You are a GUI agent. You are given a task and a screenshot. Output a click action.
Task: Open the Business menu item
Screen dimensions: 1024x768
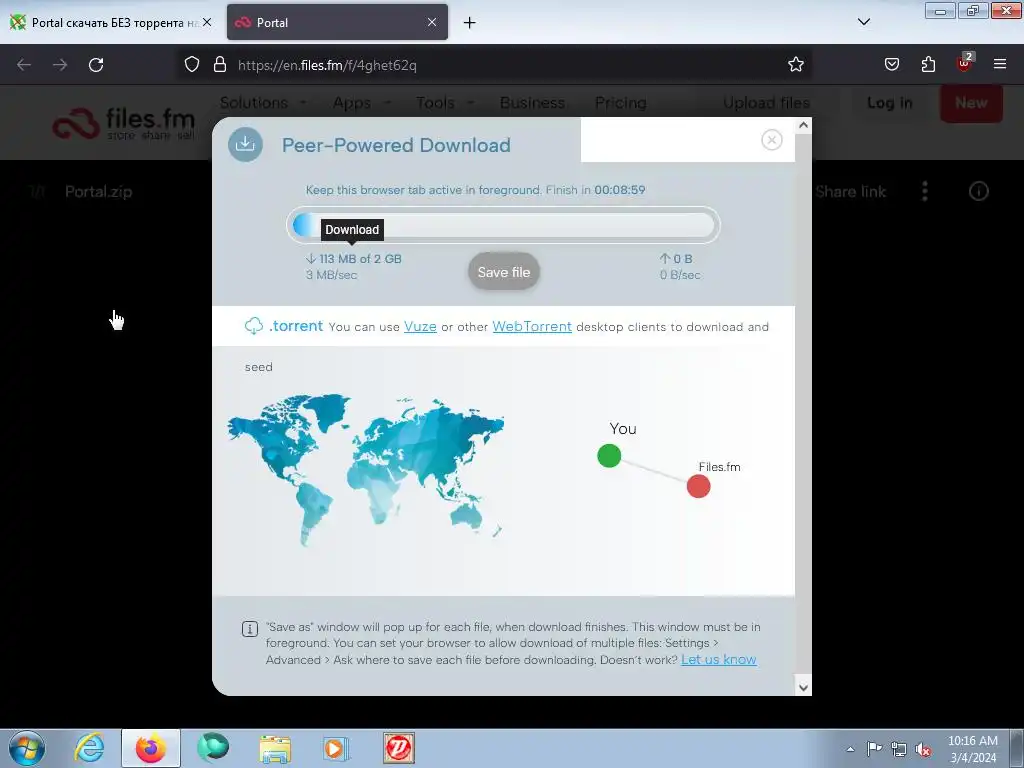532,103
